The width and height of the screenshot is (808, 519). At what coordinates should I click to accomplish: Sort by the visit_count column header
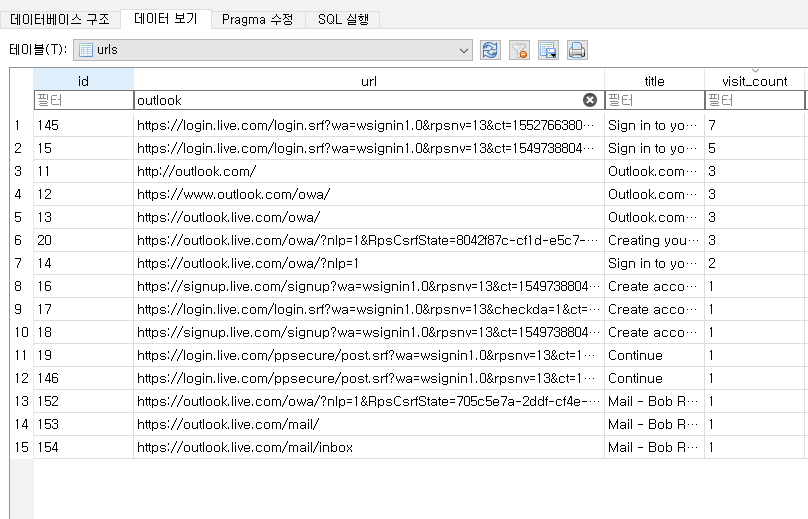point(754,80)
